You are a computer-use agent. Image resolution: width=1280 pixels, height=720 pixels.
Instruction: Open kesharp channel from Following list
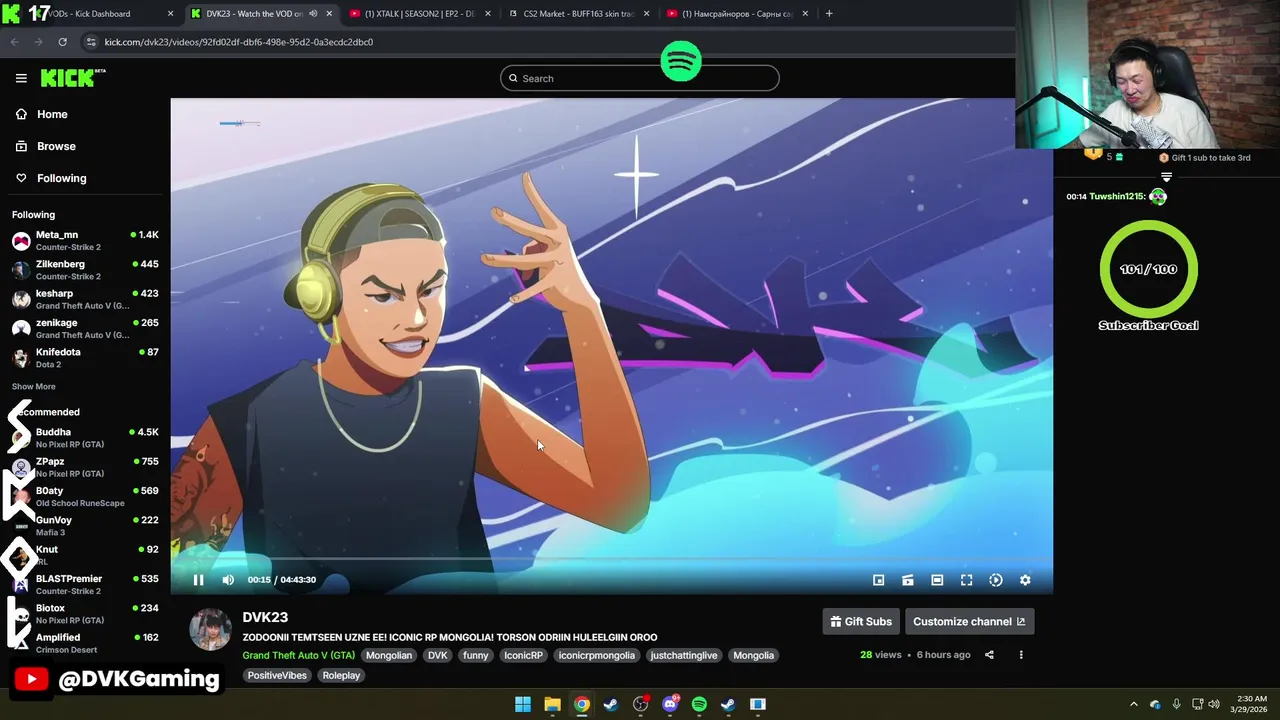(85, 299)
